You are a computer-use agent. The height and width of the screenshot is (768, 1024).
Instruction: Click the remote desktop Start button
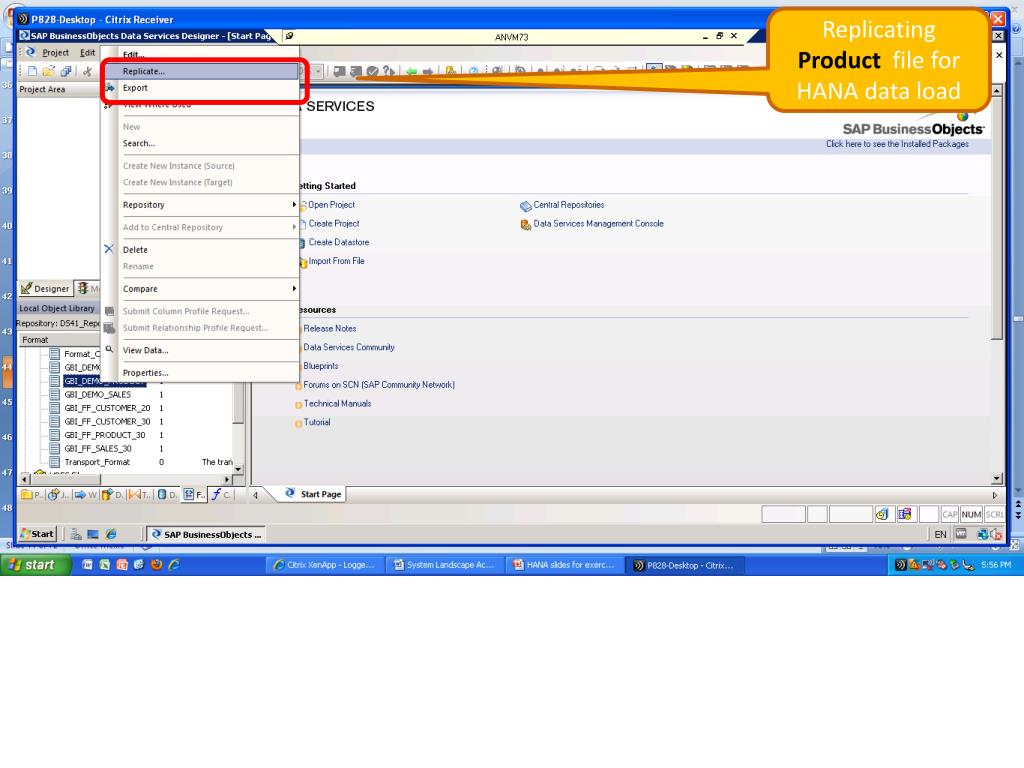37,534
